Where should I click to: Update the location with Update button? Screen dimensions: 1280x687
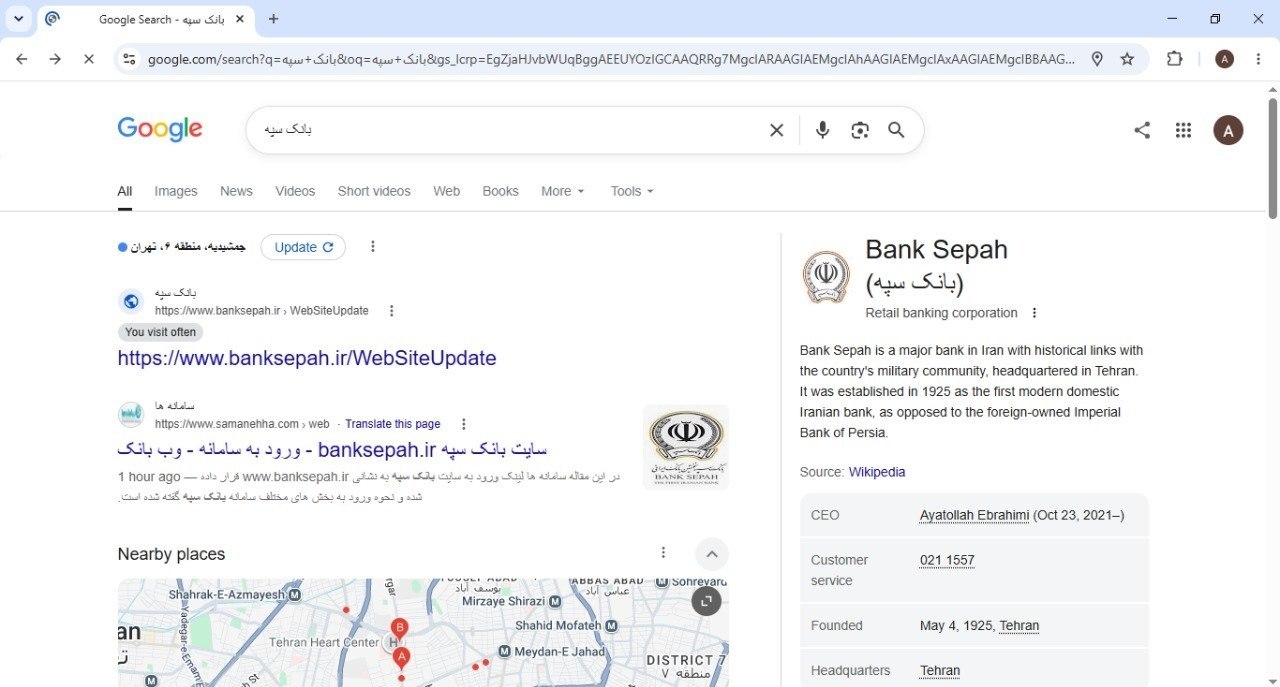pos(303,247)
